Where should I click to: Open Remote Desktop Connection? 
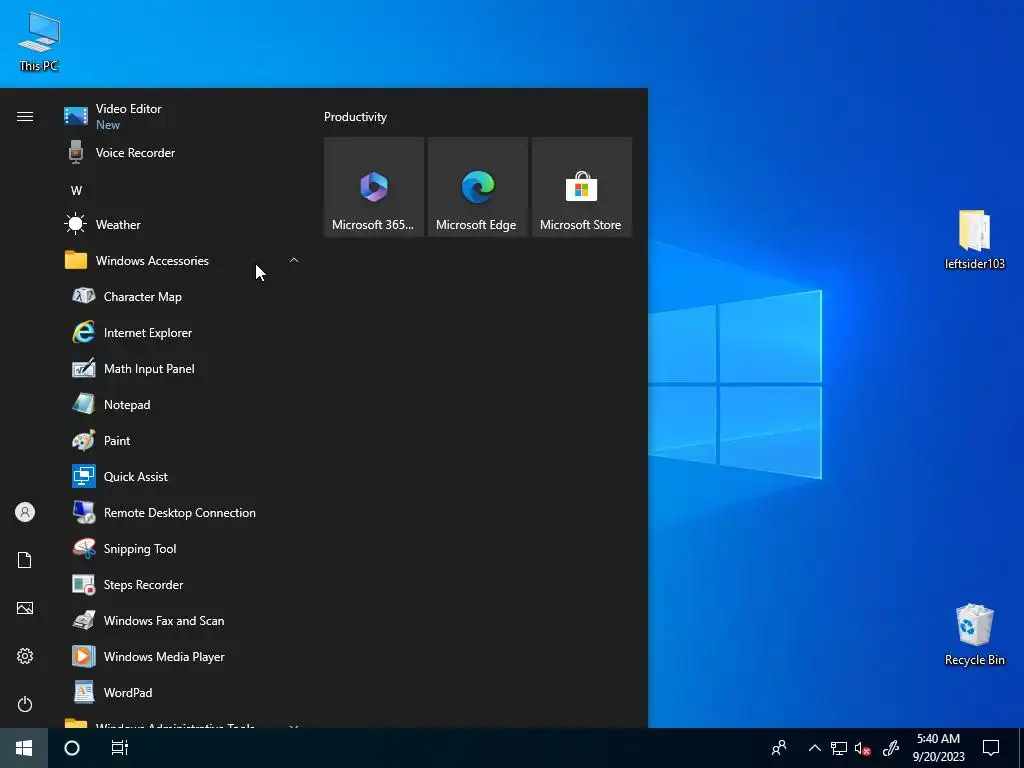pos(183,513)
